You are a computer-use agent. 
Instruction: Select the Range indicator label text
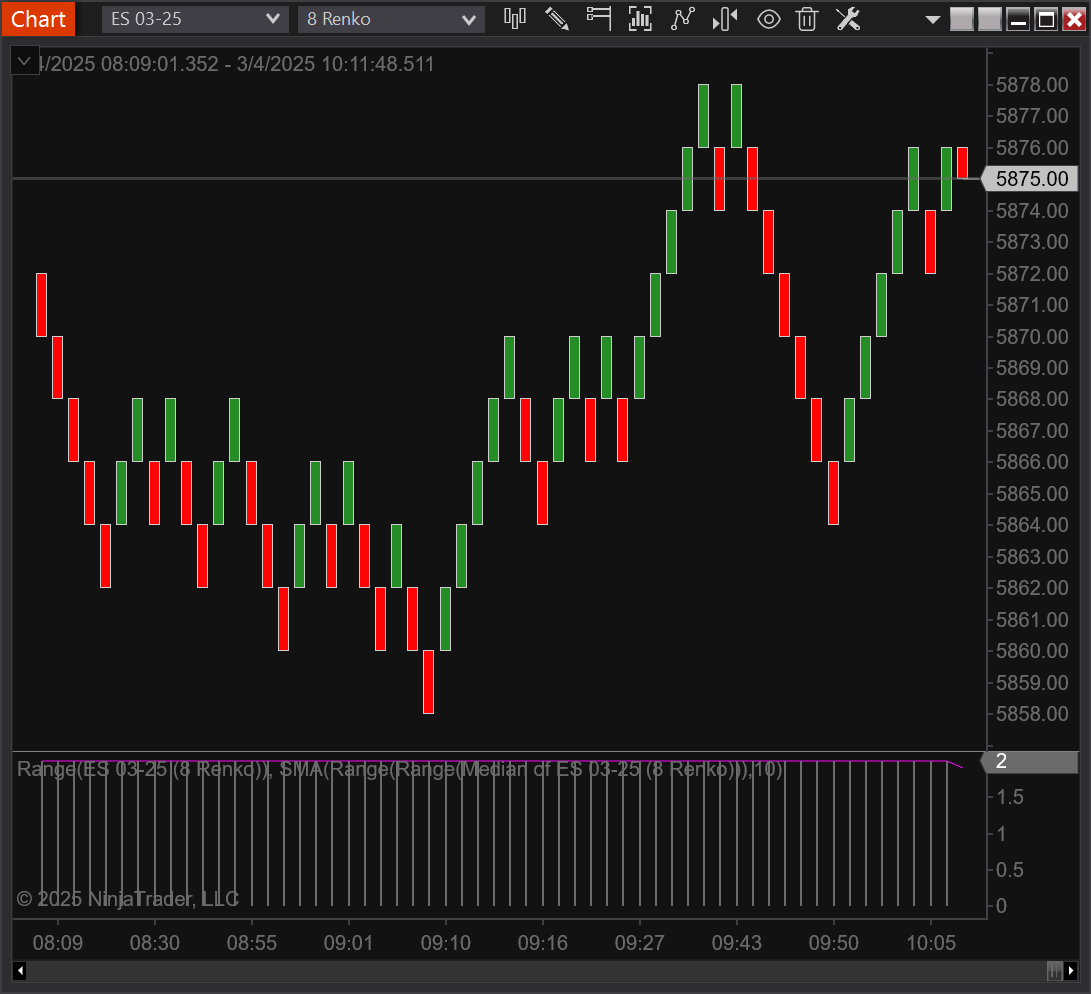coord(400,769)
